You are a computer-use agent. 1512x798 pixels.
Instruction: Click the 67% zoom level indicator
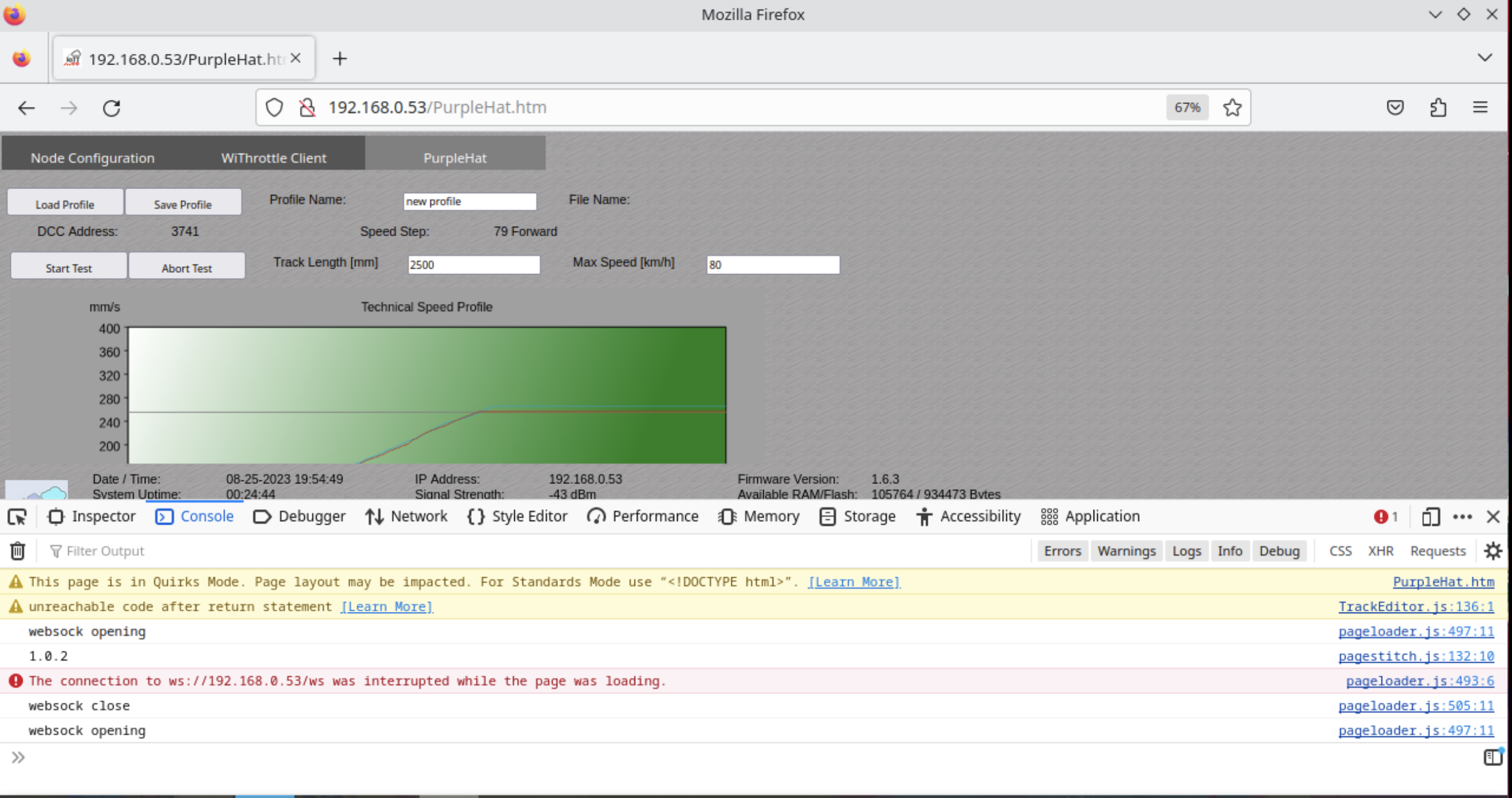[x=1187, y=108]
